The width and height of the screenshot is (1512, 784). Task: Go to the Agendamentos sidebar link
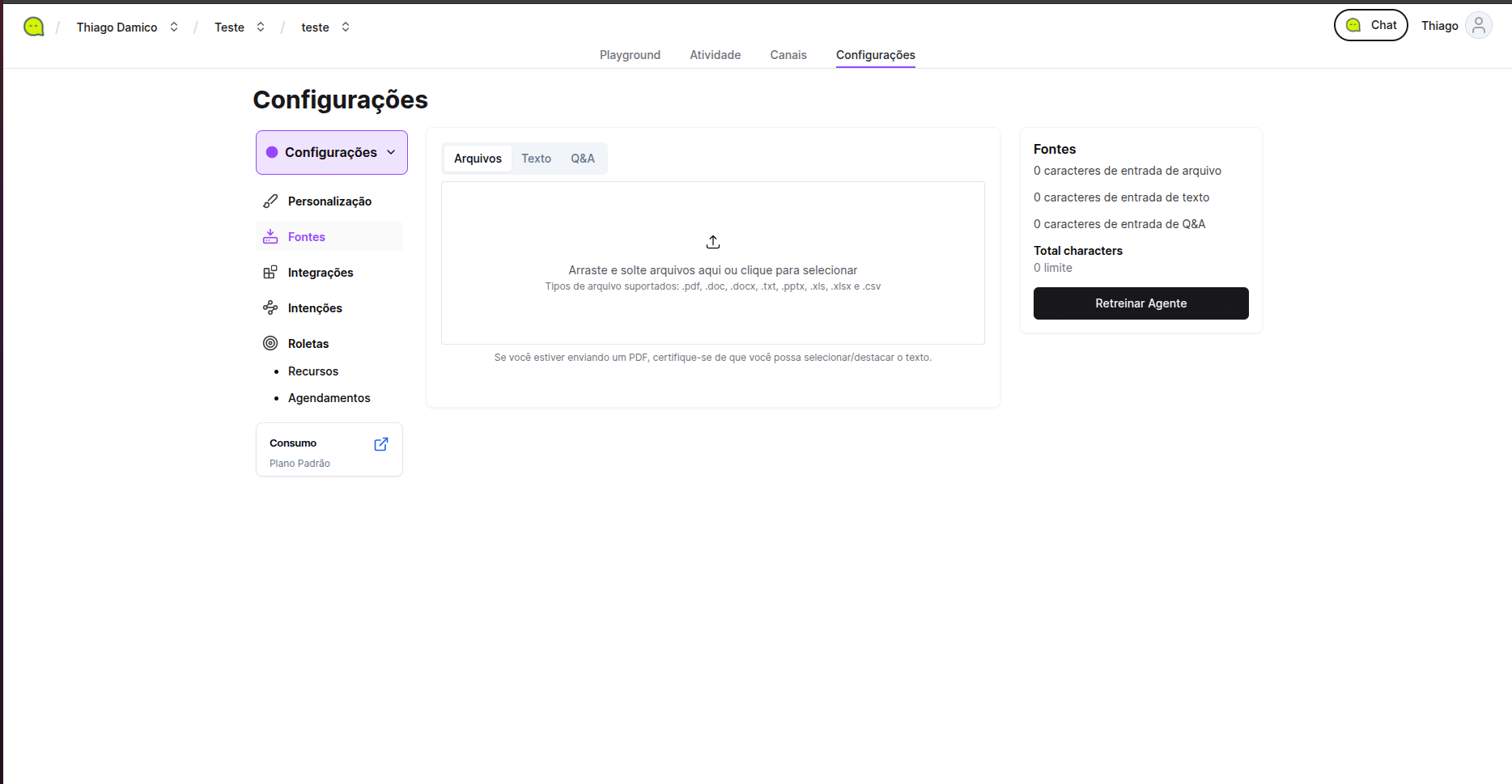pyautogui.click(x=329, y=398)
